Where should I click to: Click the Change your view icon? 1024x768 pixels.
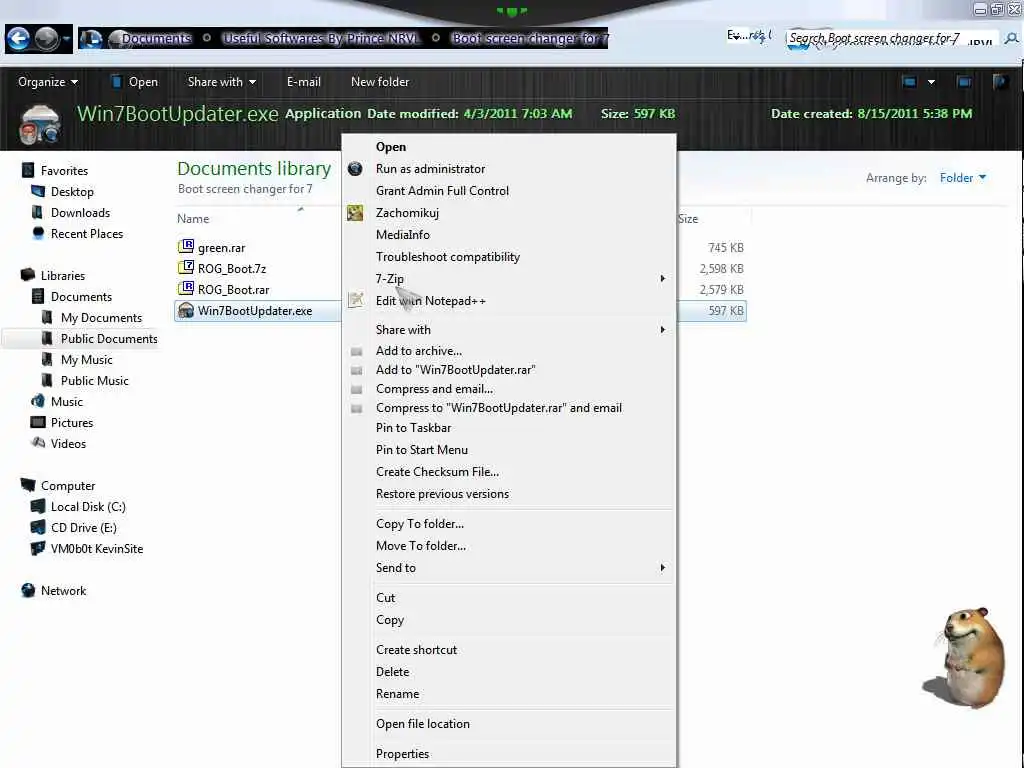tap(909, 82)
